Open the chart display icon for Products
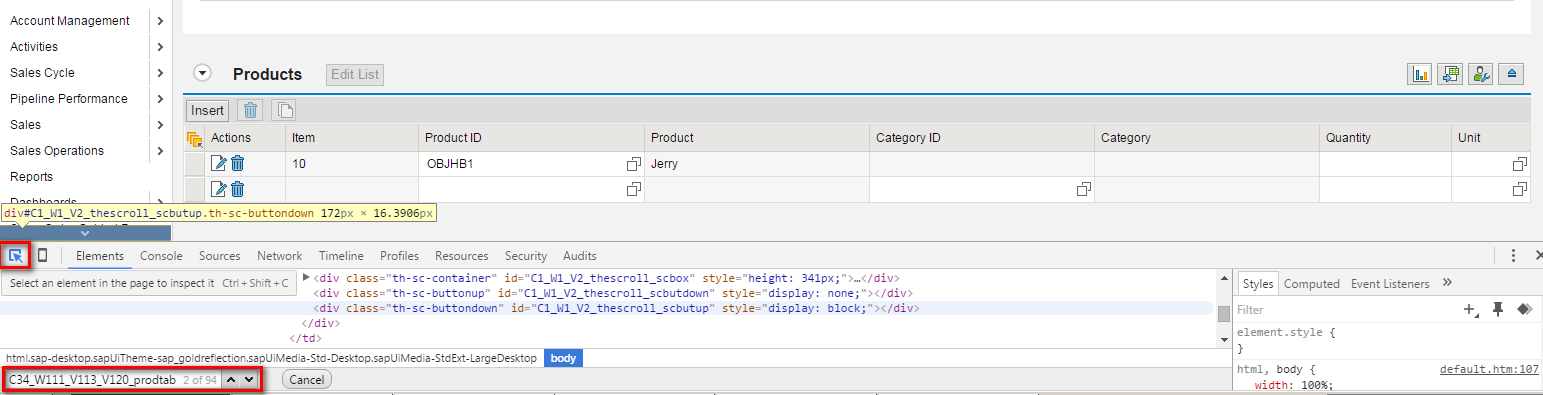The height and width of the screenshot is (395, 1543). pyautogui.click(x=1420, y=74)
